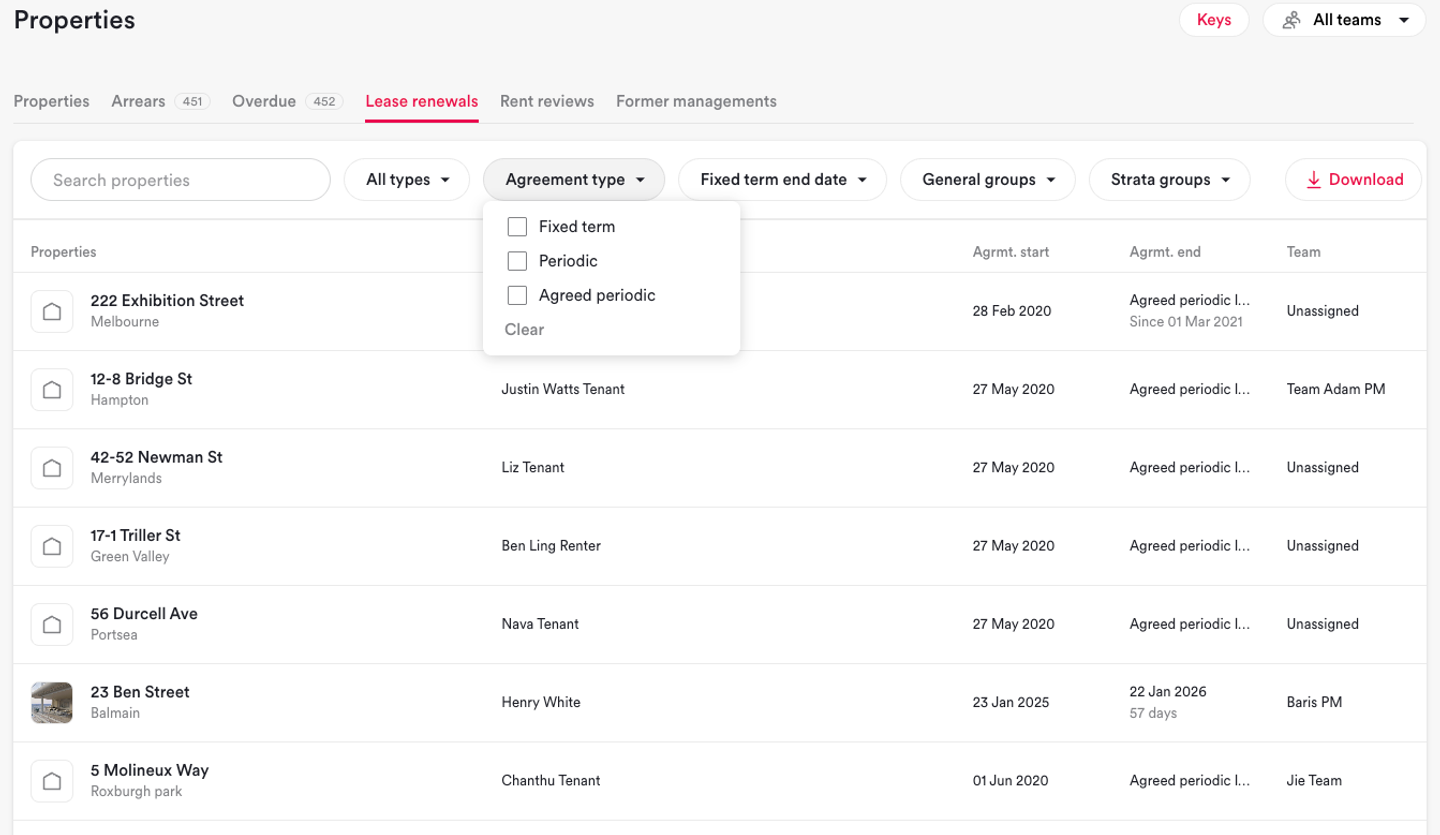Click the house icon next to 17-1 Triller St
The height and width of the screenshot is (835, 1440).
(x=52, y=546)
